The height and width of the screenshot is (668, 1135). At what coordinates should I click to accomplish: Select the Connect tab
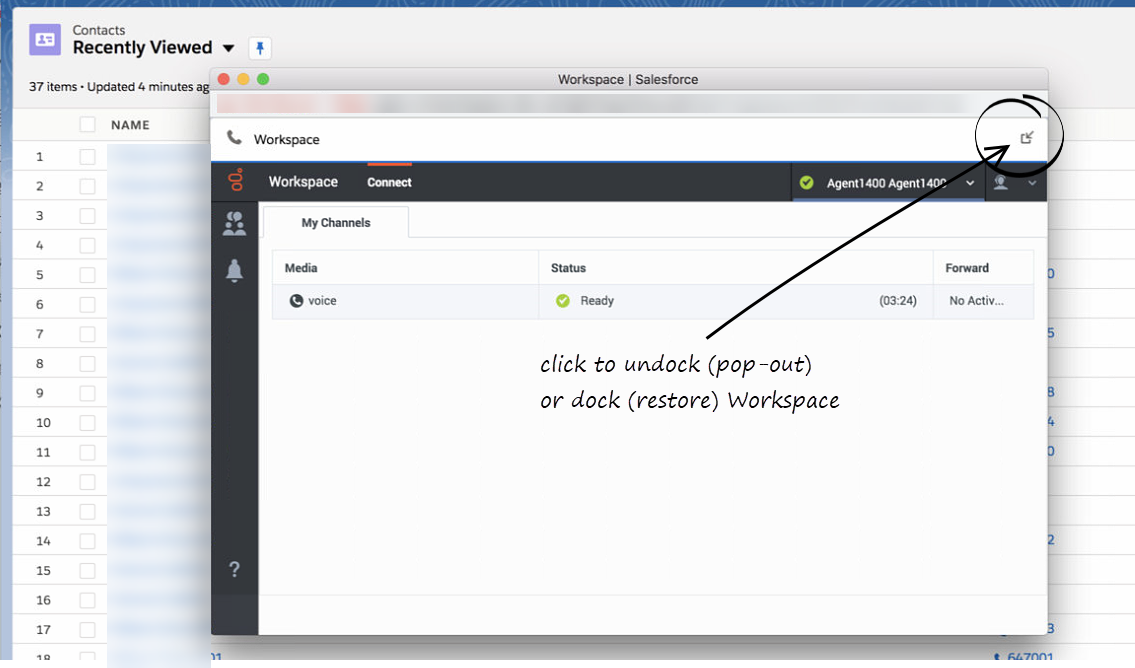click(x=389, y=182)
